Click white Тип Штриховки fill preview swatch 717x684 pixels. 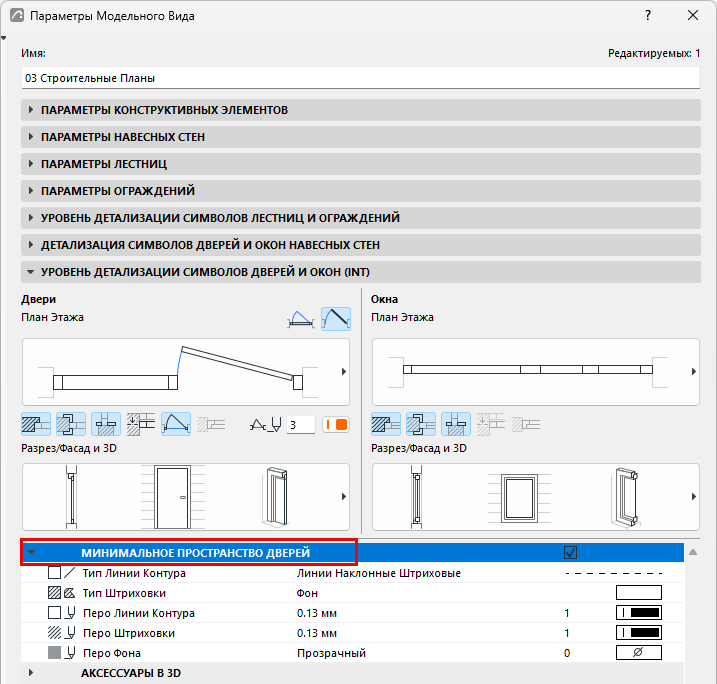[x=639, y=593]
